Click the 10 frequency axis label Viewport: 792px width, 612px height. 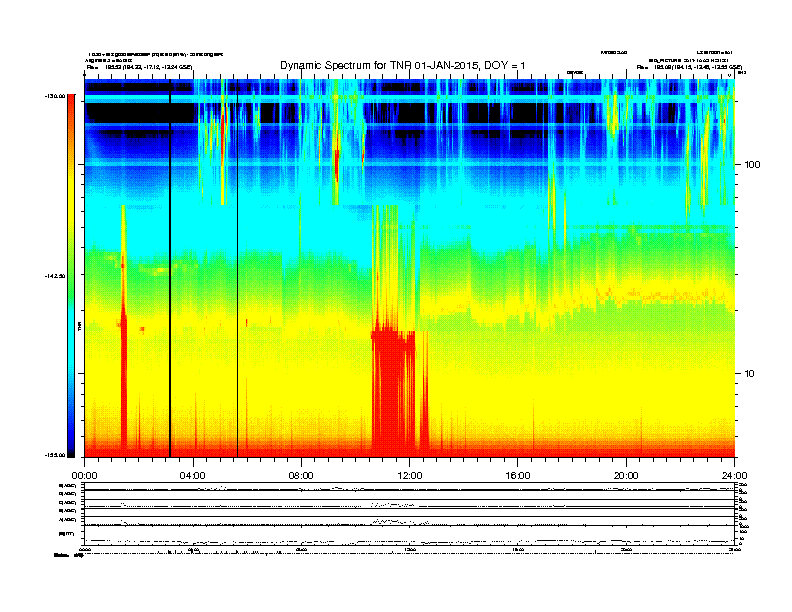tap(750, 374)
